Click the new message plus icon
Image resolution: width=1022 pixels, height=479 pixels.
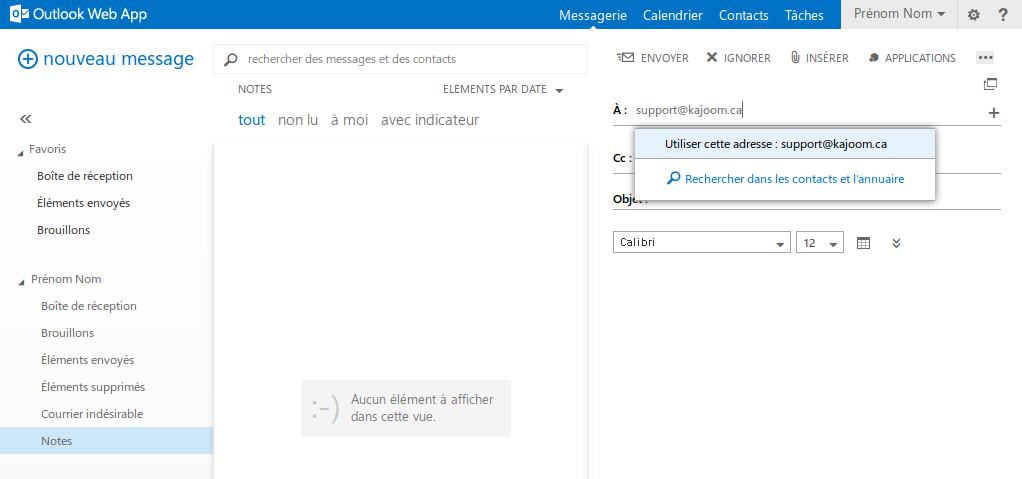28,59
